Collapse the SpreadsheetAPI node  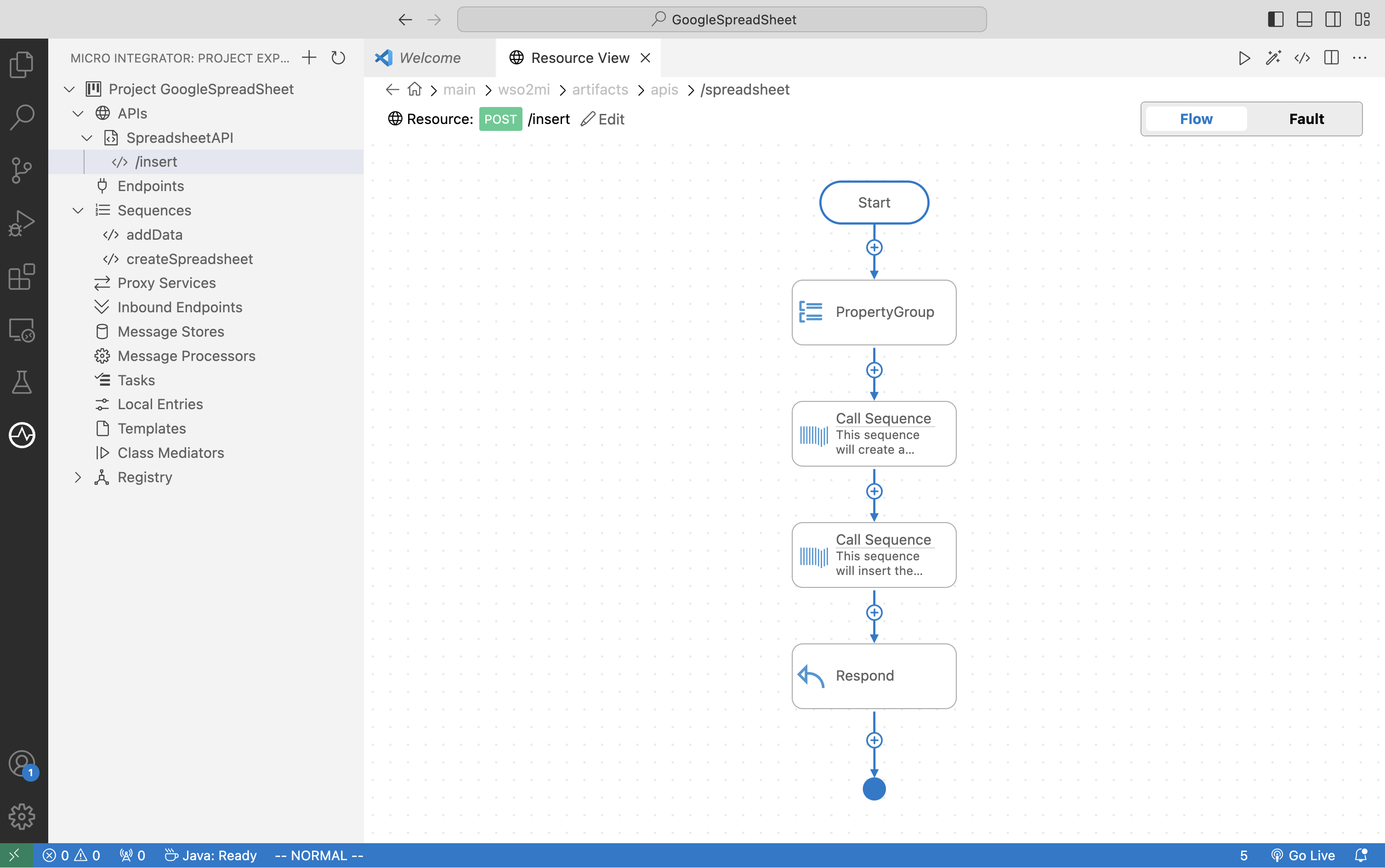(x=87, y=138)
